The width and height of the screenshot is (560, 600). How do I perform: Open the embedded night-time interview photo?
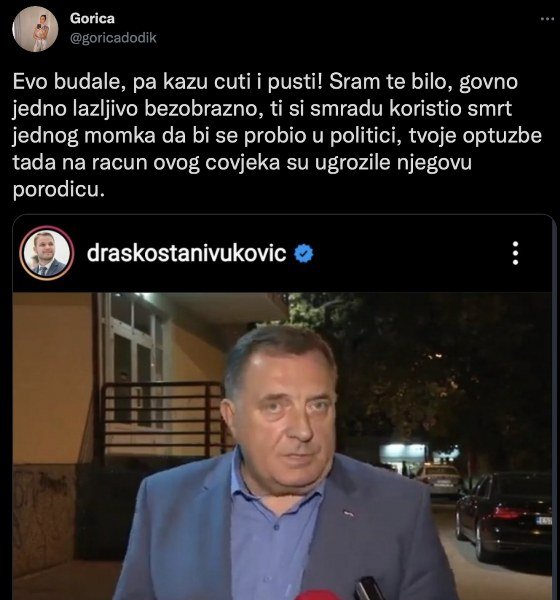coord(282,446)
